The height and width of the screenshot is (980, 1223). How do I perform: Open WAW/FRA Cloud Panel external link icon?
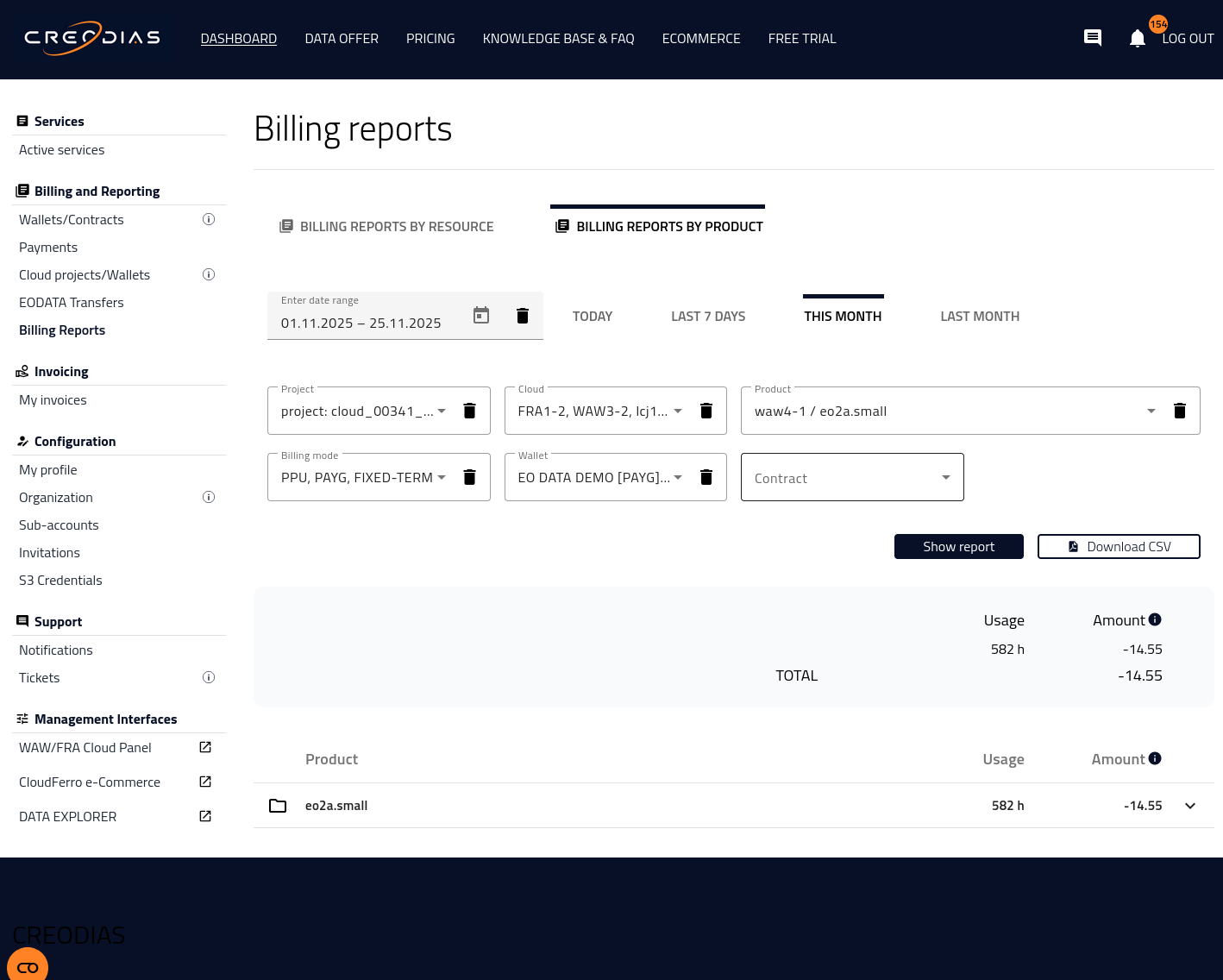pyautogui.click(x=205, y=747)
